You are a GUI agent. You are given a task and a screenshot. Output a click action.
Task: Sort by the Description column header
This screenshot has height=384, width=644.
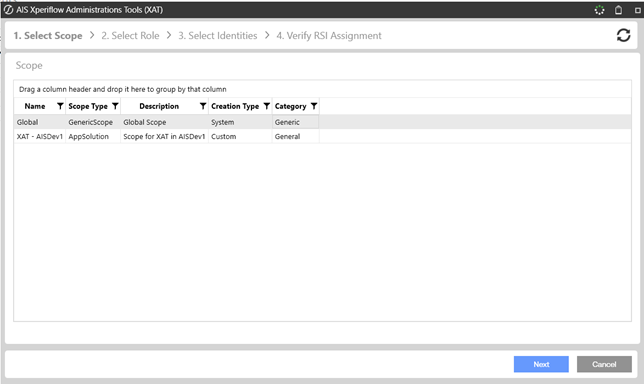(159, 106)
